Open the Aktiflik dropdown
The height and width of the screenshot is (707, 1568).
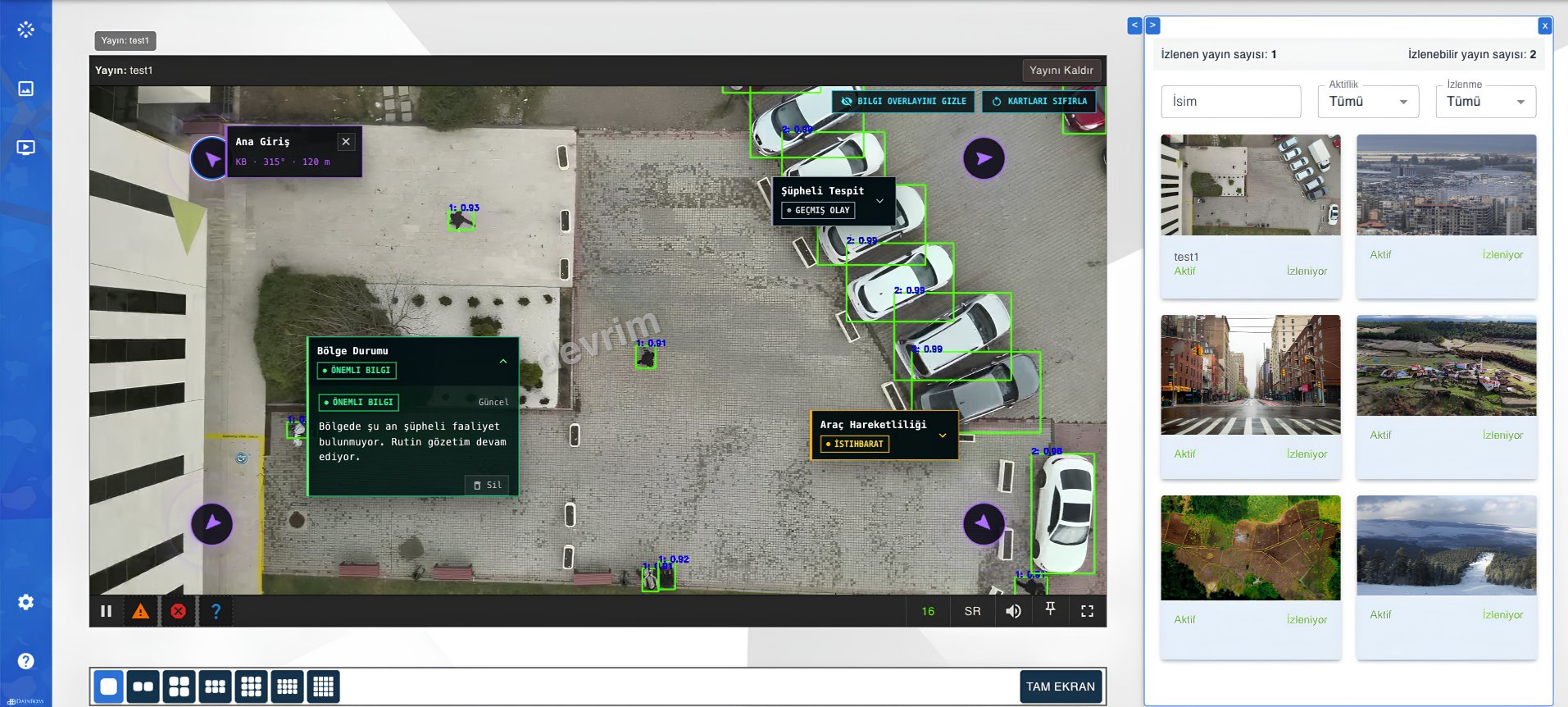click(1368, 102)
